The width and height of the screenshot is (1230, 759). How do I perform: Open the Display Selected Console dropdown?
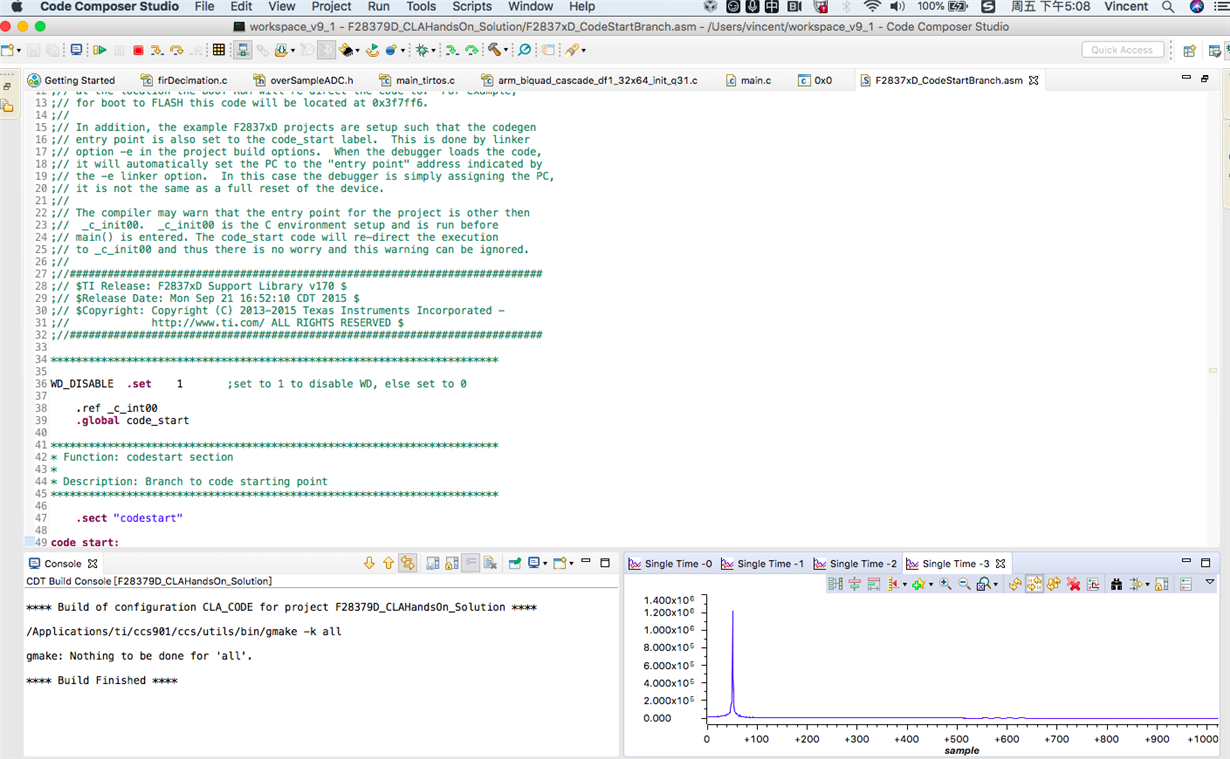pyautogui.click(x=545, y=564)
